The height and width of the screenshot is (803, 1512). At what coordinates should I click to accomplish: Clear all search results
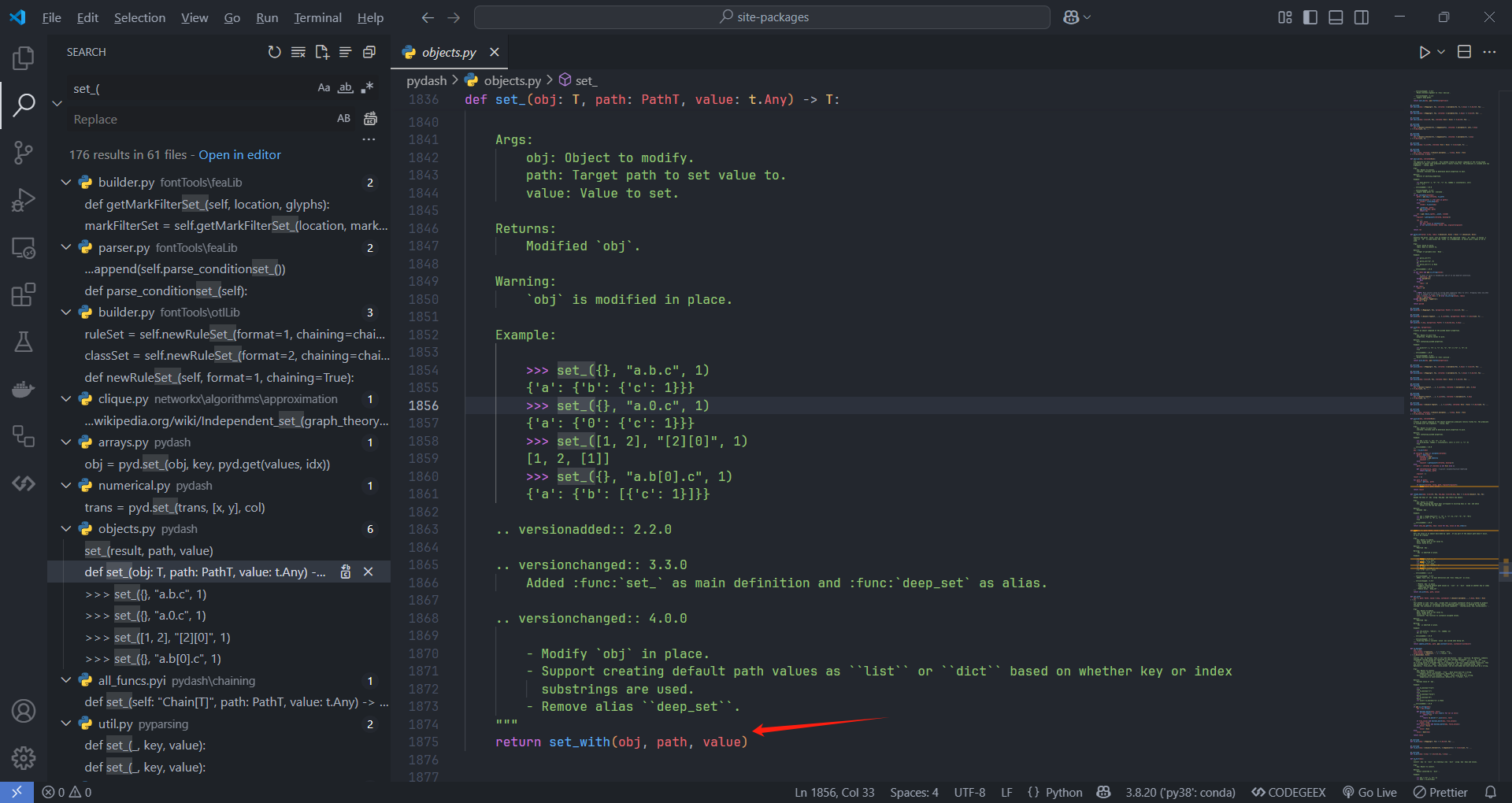click(298, 52)
